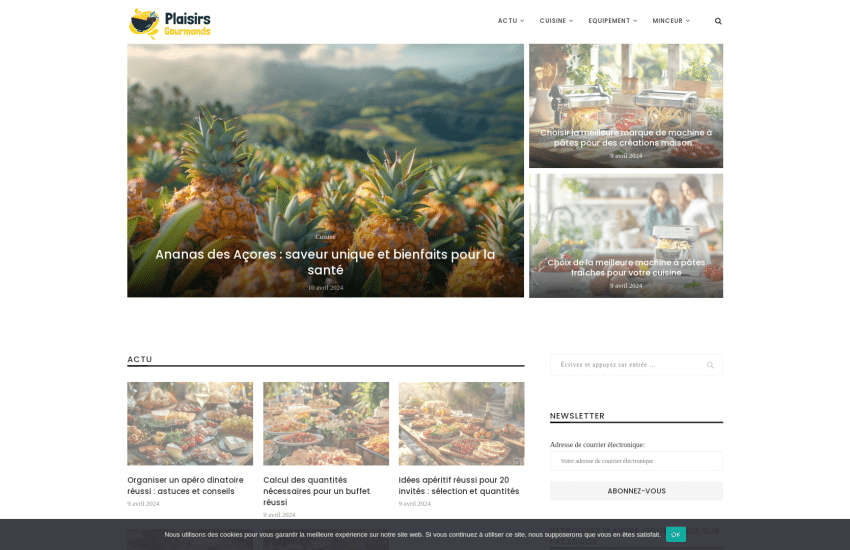Open the MINCEUR menu item
This screenshot has width=850, height=550.
(x=671, y=21)
